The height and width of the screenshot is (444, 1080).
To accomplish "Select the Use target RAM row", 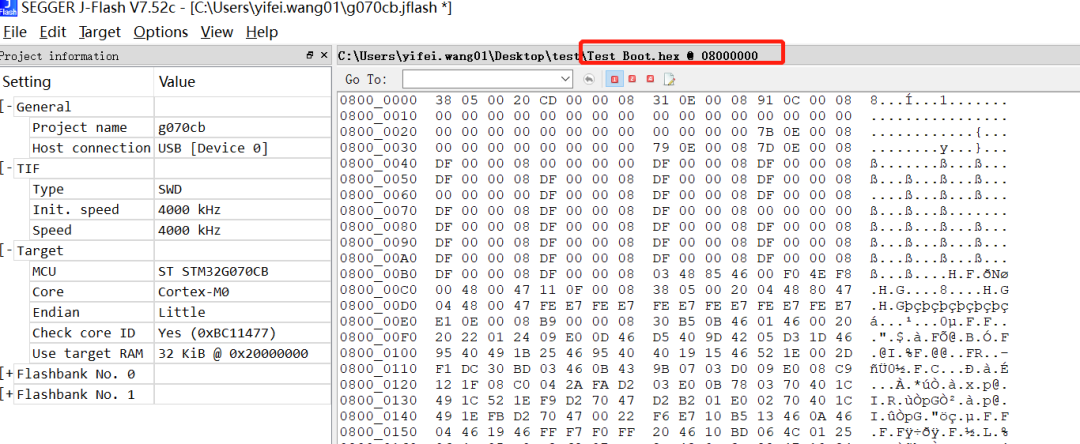I will click(165, 354).
